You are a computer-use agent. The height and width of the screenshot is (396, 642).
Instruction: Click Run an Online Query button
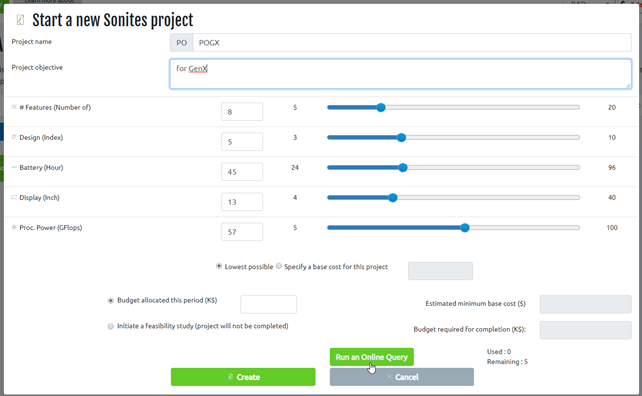[372, 357]
